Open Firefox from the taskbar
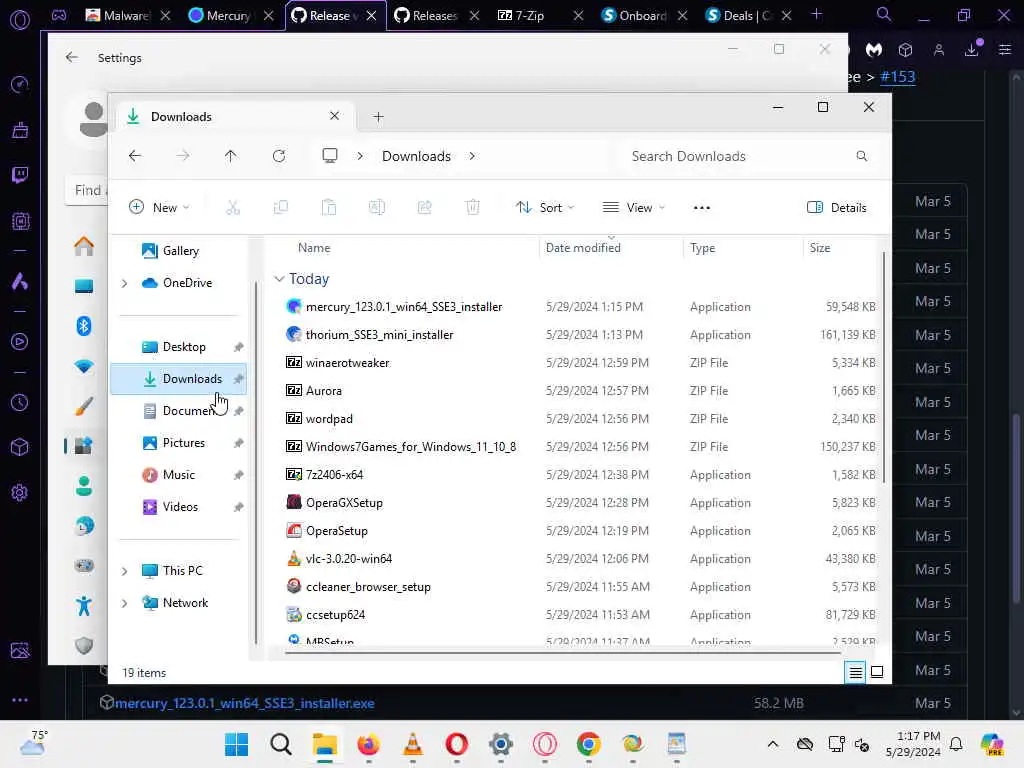 pyautogui.click(x=368, y=744)
